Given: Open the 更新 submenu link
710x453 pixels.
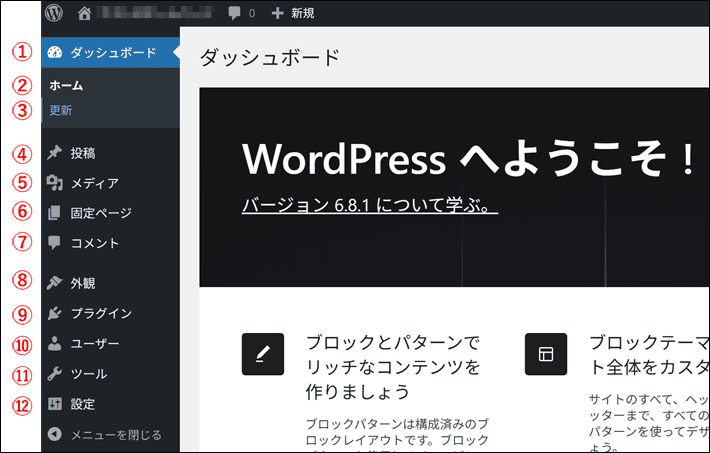Looking at the screenshot, I should click(x=61, y=110).
